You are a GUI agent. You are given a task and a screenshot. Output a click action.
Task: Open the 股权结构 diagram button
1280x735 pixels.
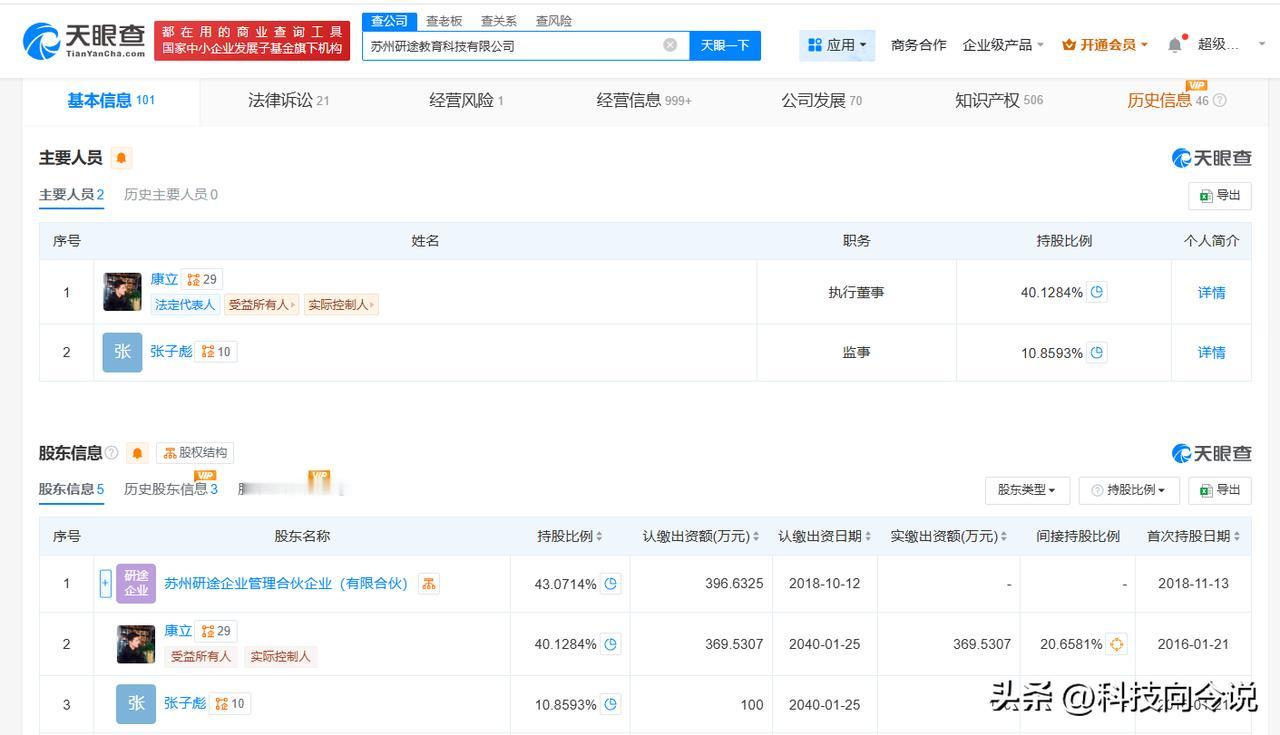[x=195, y=453]
